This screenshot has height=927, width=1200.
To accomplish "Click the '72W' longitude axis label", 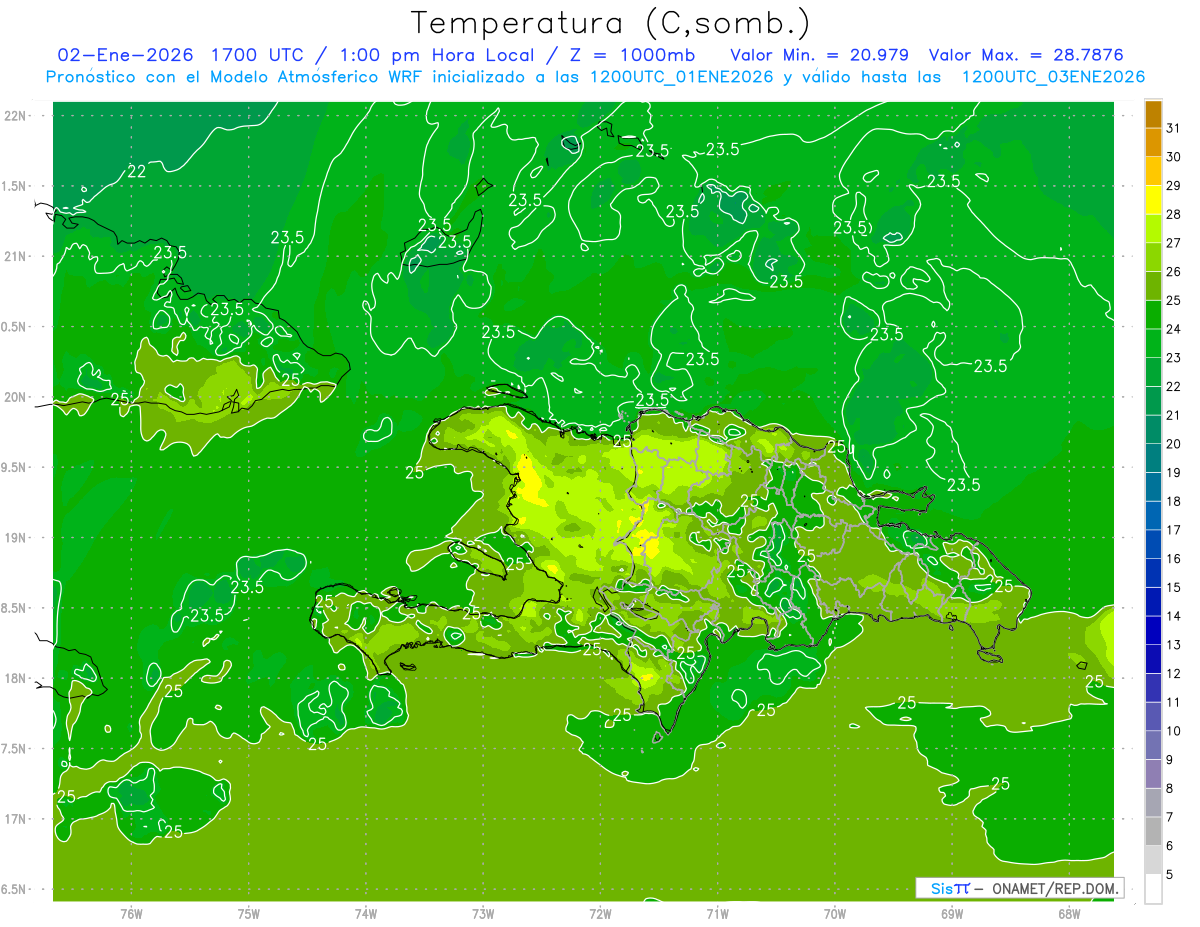I will coord(600,914).
